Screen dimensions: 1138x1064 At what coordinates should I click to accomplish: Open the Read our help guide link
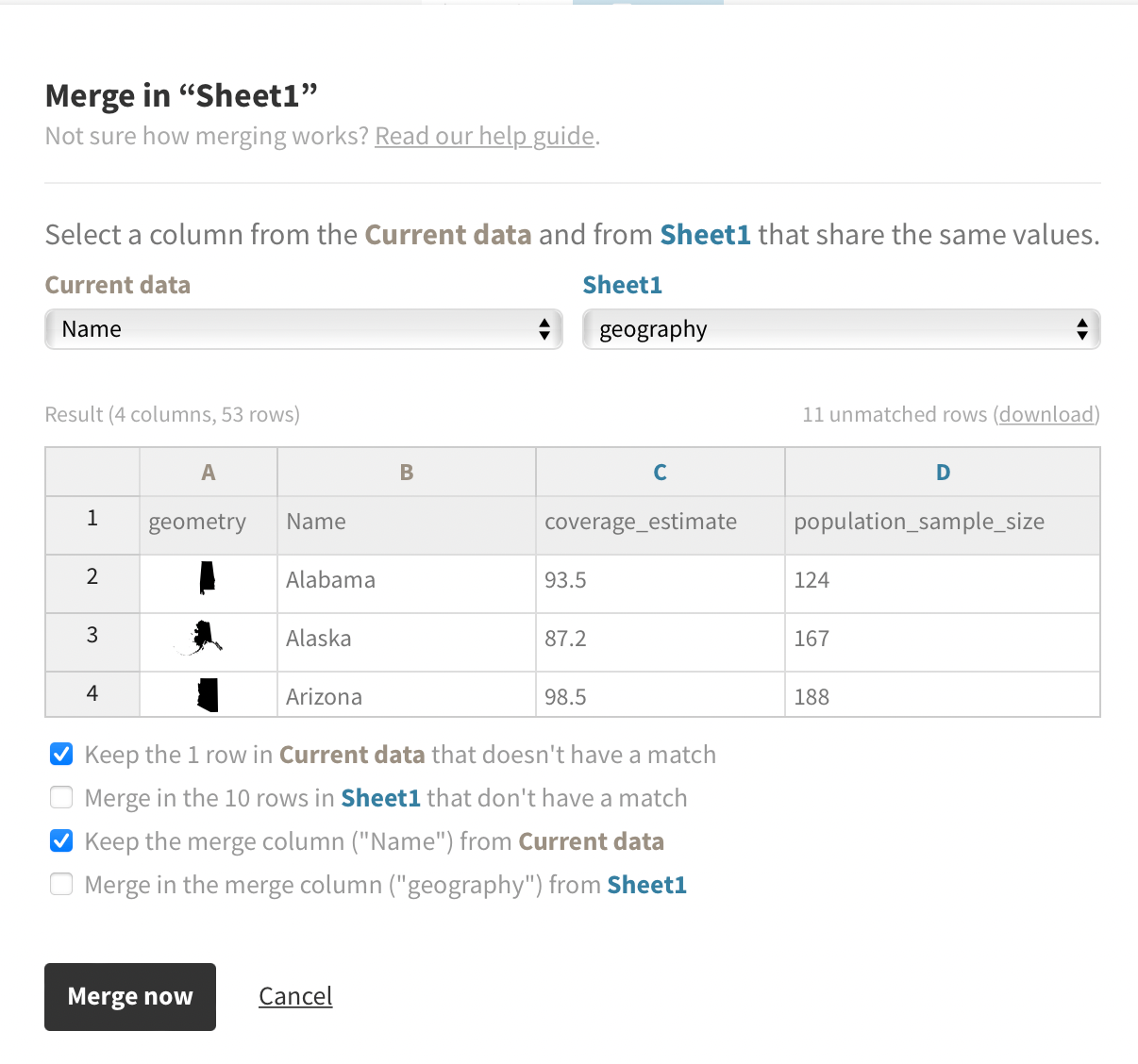[484, 136]
